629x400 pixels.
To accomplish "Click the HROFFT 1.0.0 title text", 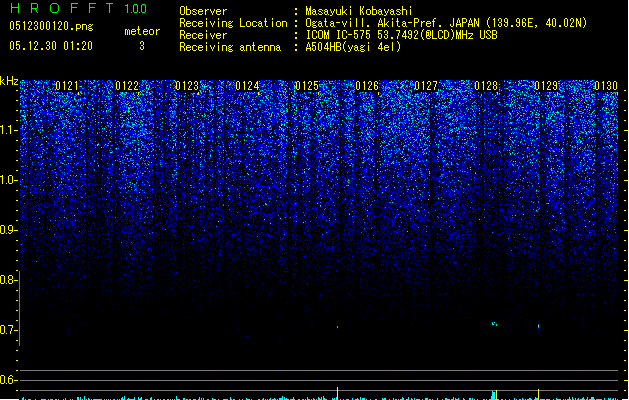I will pyautogui.click(x=78, y=8).
